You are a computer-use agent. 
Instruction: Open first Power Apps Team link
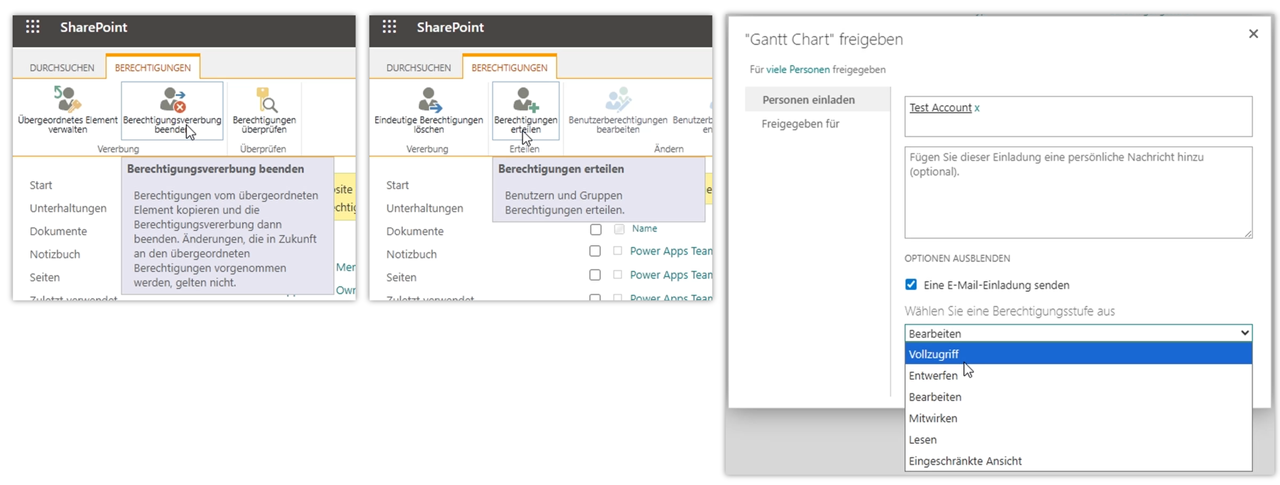[671, 251]
